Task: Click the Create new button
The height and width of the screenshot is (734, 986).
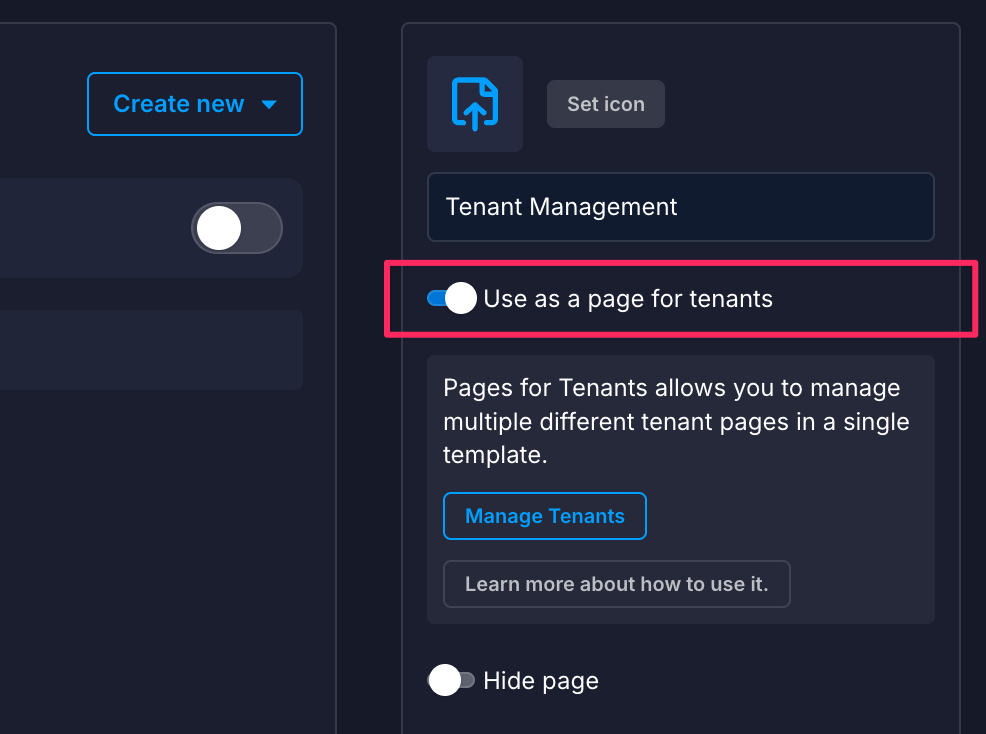Action: click(x=195, y=104)
